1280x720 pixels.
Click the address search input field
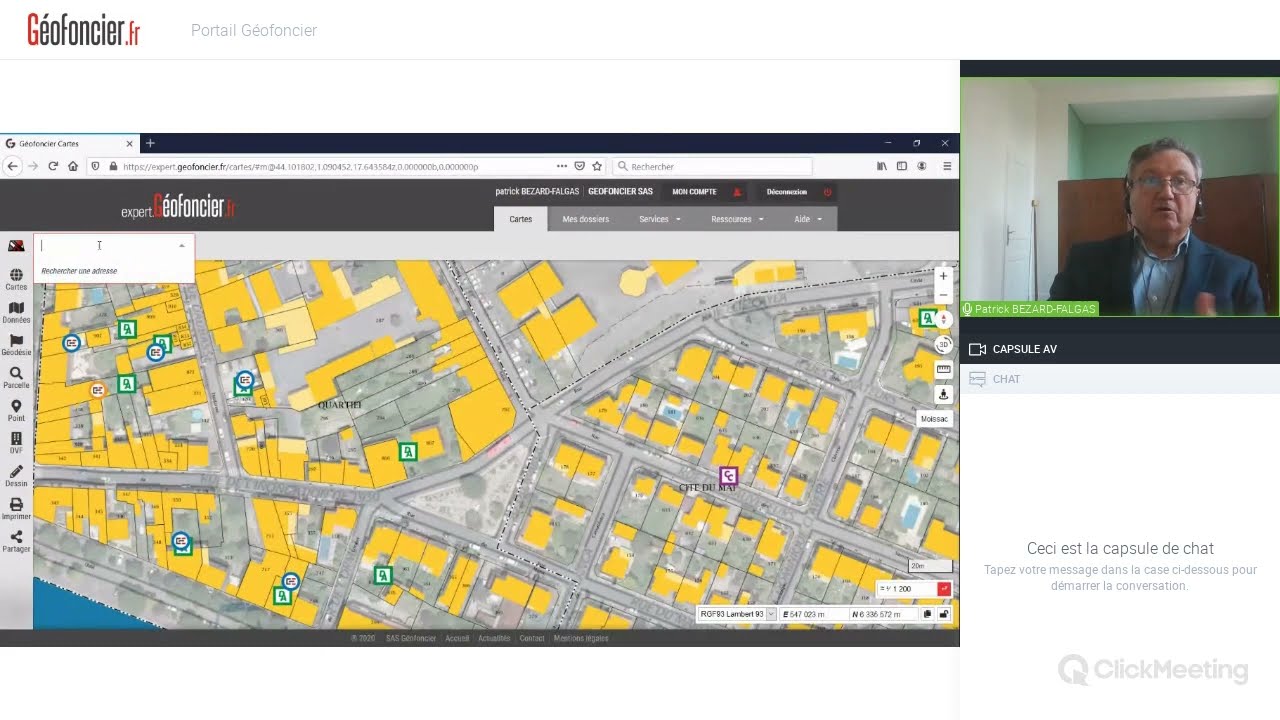(x=105, y=246)
